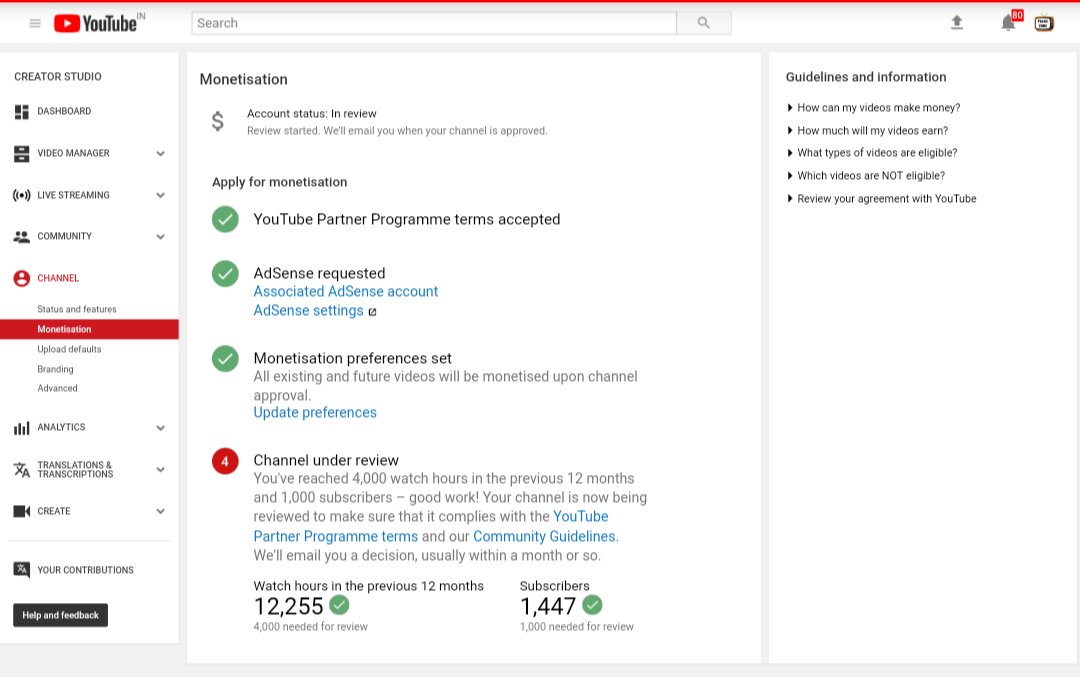Click the Creator Studio heading

point(58,76)
